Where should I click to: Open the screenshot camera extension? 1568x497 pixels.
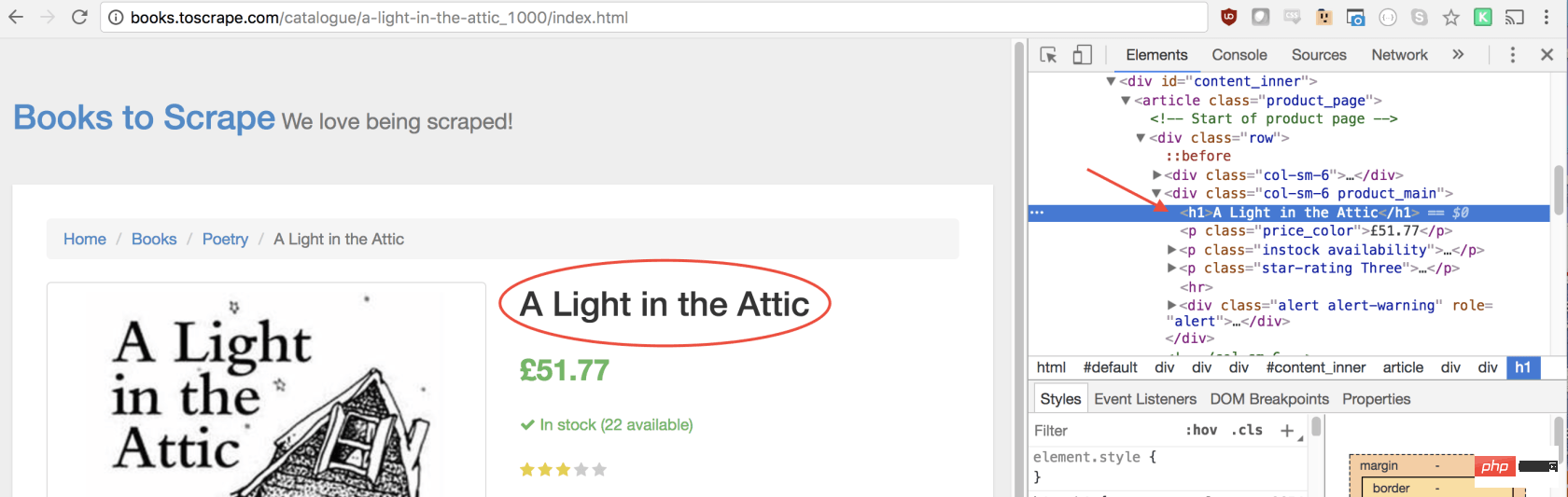1356,17
